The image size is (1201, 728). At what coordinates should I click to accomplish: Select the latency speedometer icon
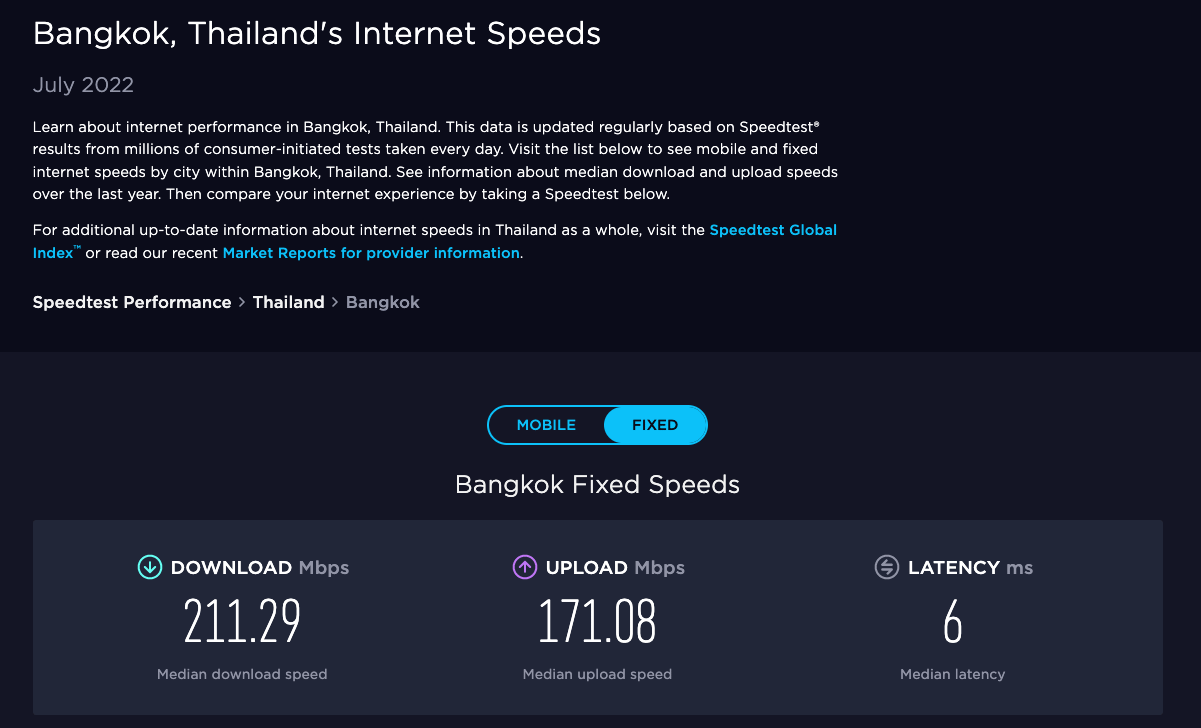pos(886,567)
